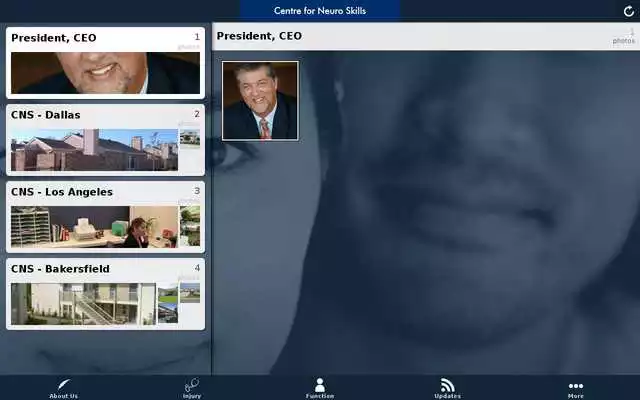
Task: Click the smiling face preview in President album
Action: (x=105, y=73)
